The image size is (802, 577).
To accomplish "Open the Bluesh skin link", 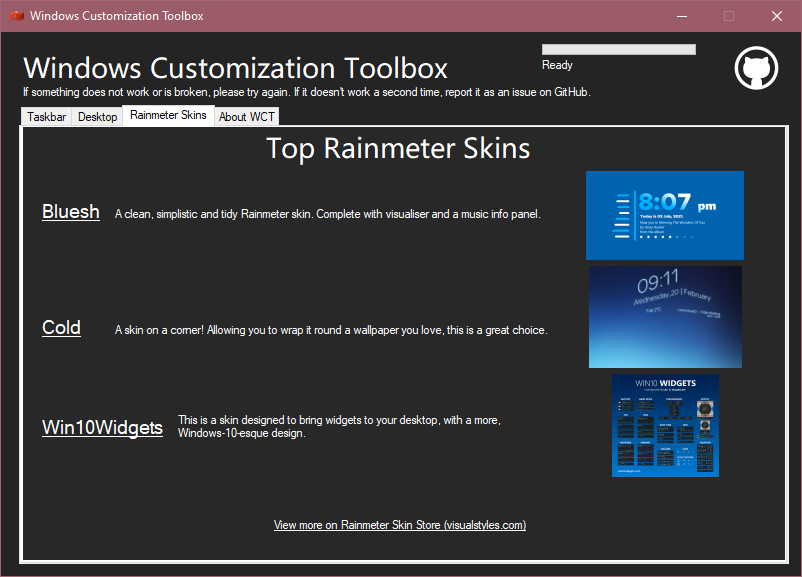I will [70, 211].
